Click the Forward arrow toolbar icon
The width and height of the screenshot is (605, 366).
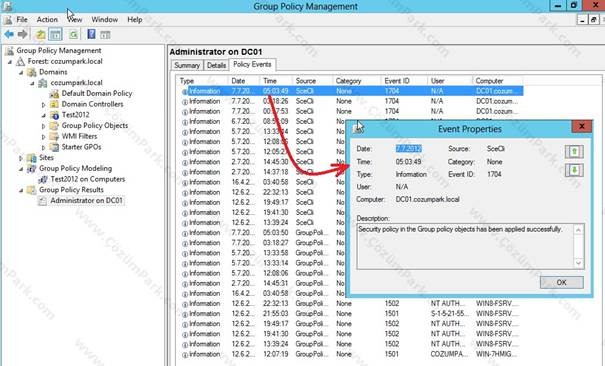click(x=22, y=35)
